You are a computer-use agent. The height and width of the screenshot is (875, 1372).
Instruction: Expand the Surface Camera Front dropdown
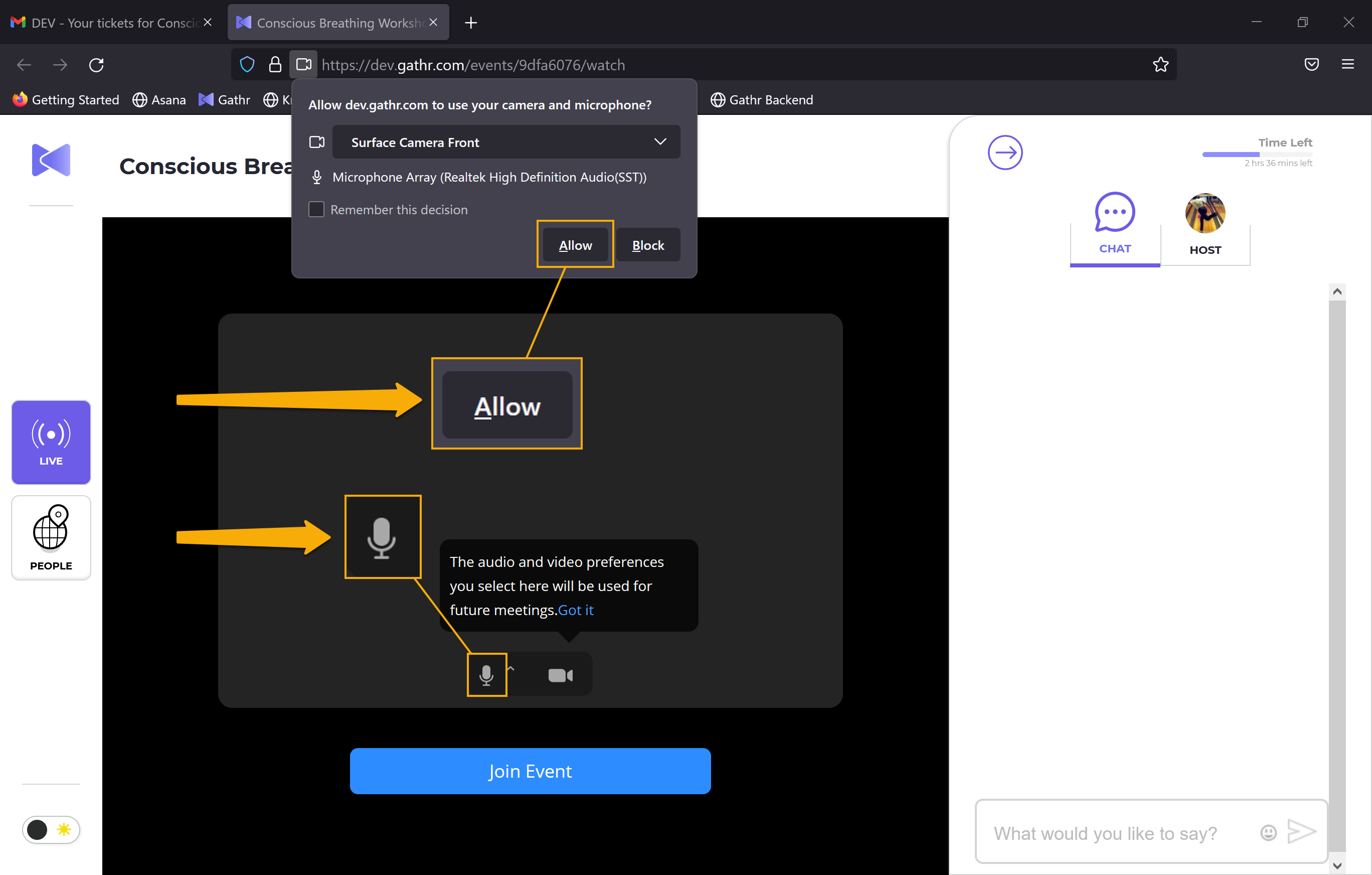(x=505, y=142)
